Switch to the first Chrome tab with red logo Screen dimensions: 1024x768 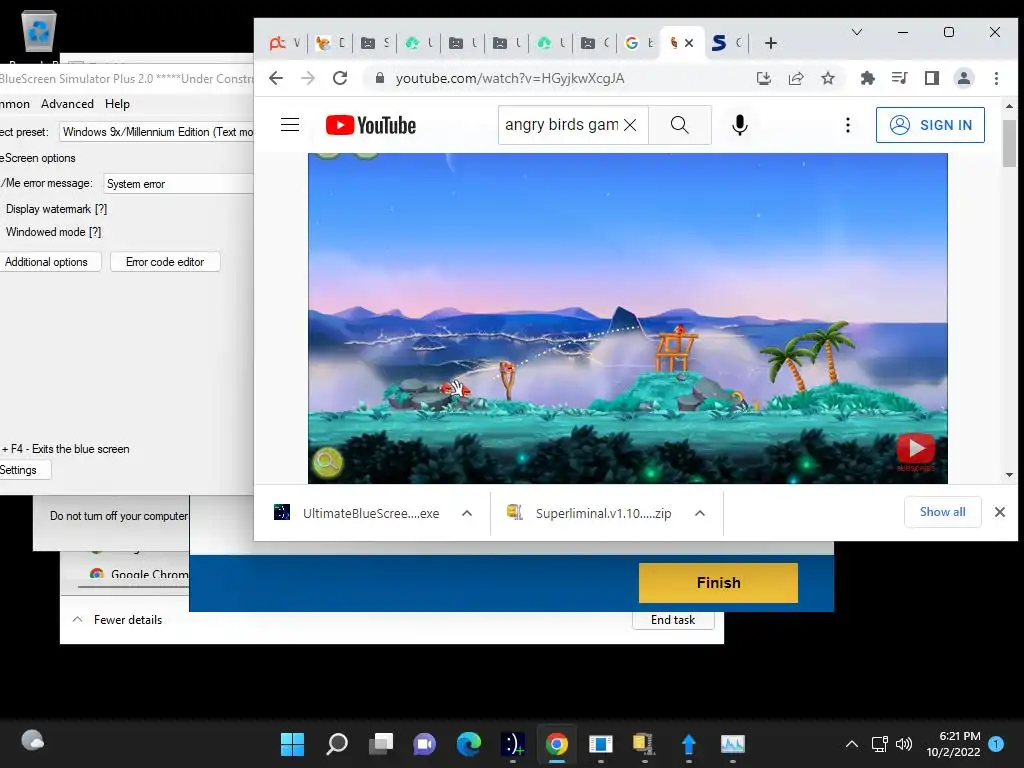point(285,43)
